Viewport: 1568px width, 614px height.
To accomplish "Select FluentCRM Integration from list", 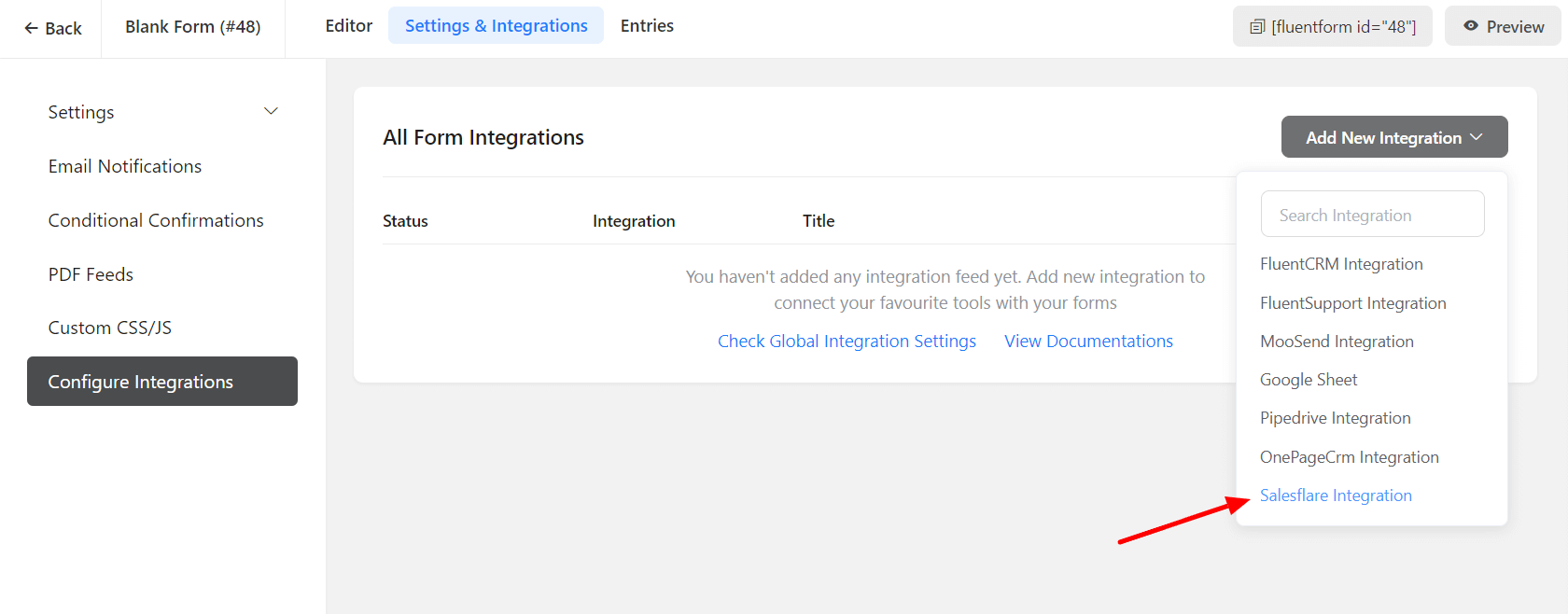I will click(1341, 264).
